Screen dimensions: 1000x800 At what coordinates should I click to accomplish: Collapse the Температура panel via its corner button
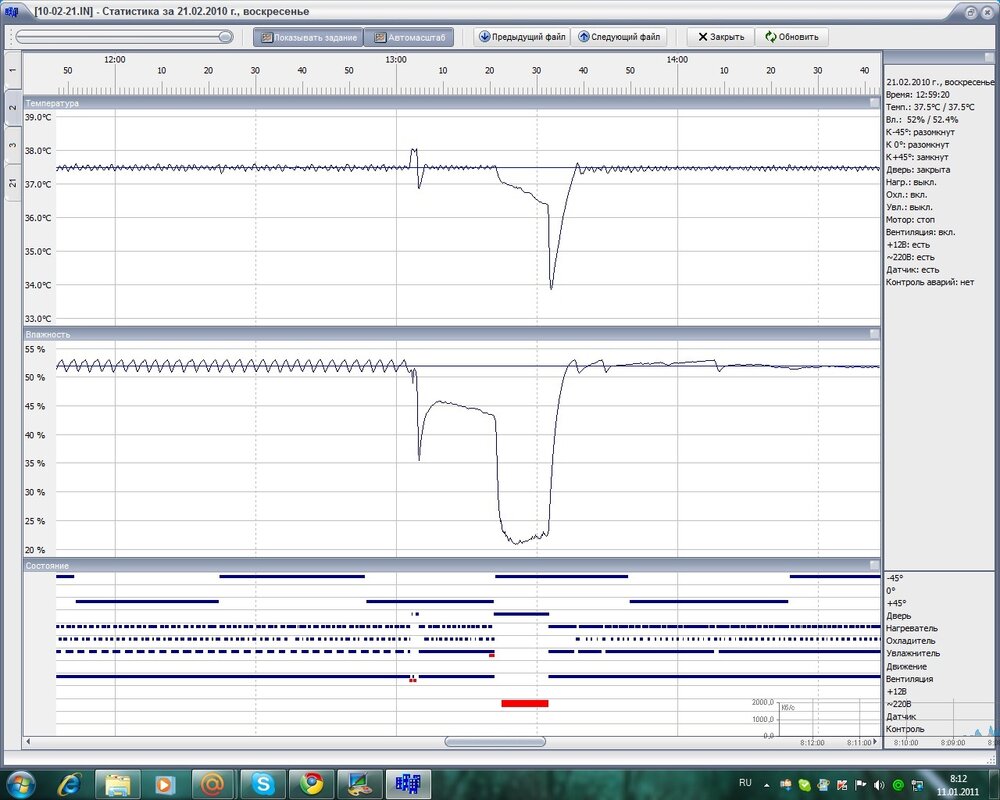[874, 103]
